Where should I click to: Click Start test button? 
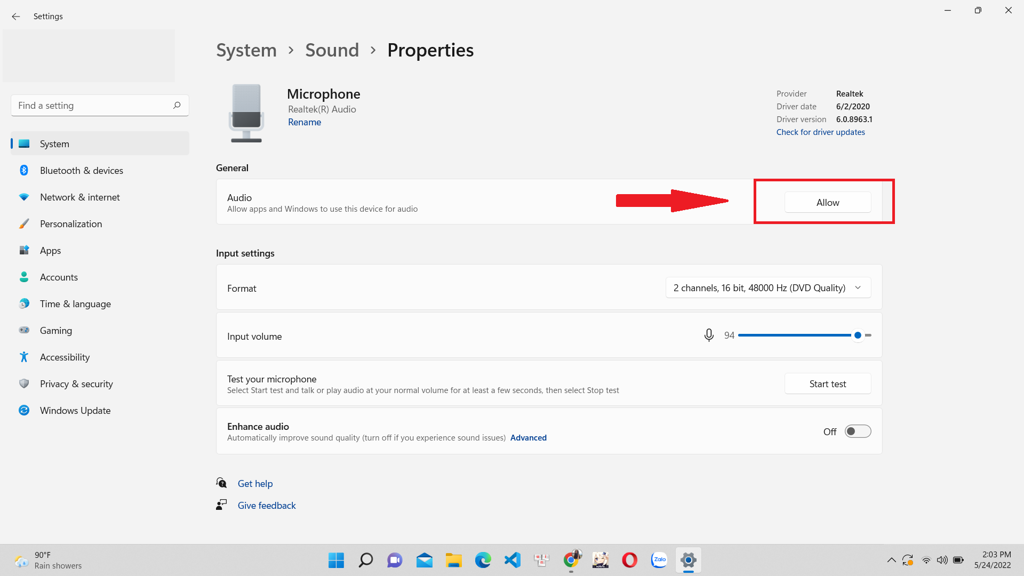pyautogui.click(x=827, y=384)
